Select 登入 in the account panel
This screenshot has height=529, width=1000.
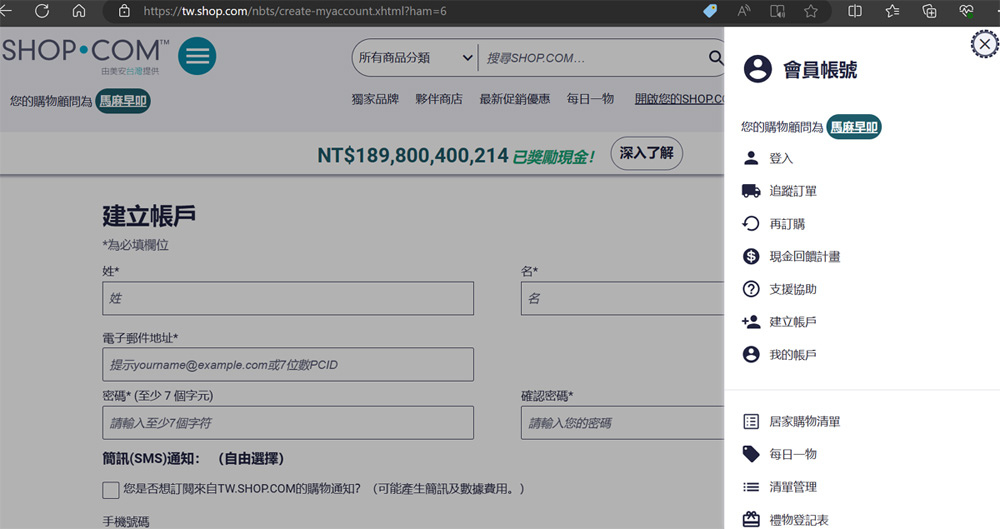[781, 158]
